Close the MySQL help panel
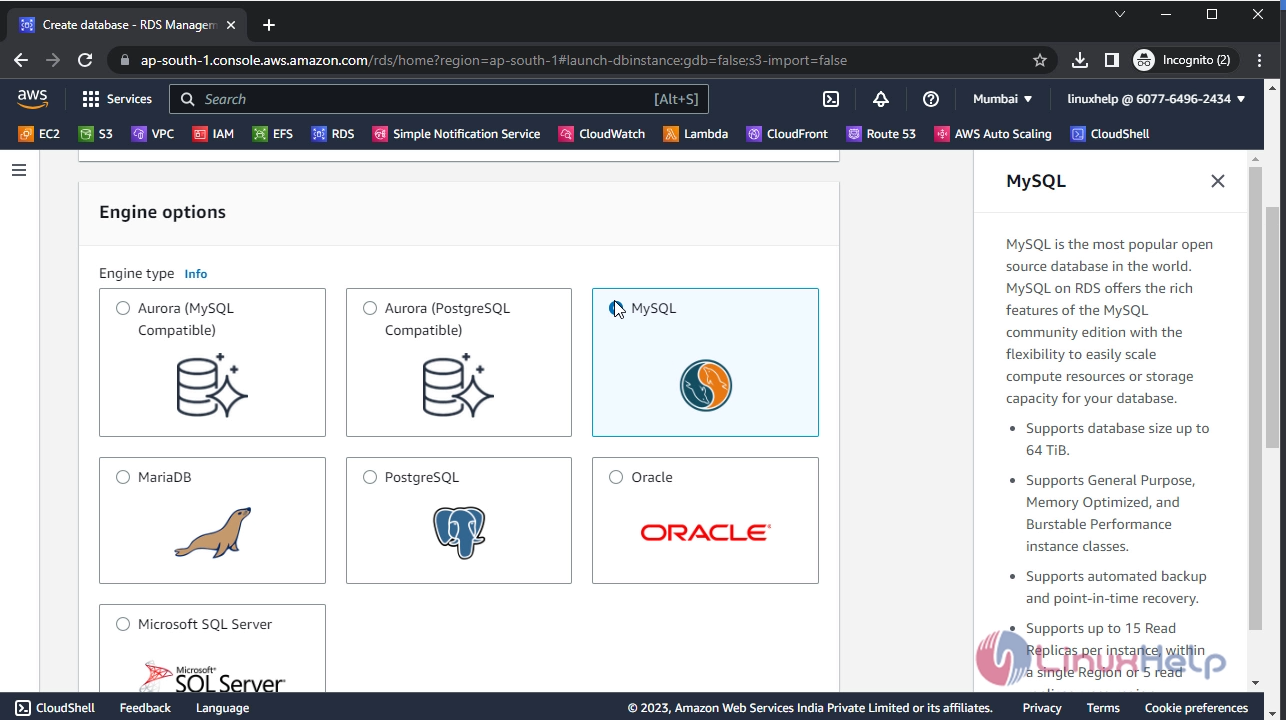 [x=1217, y=181]
